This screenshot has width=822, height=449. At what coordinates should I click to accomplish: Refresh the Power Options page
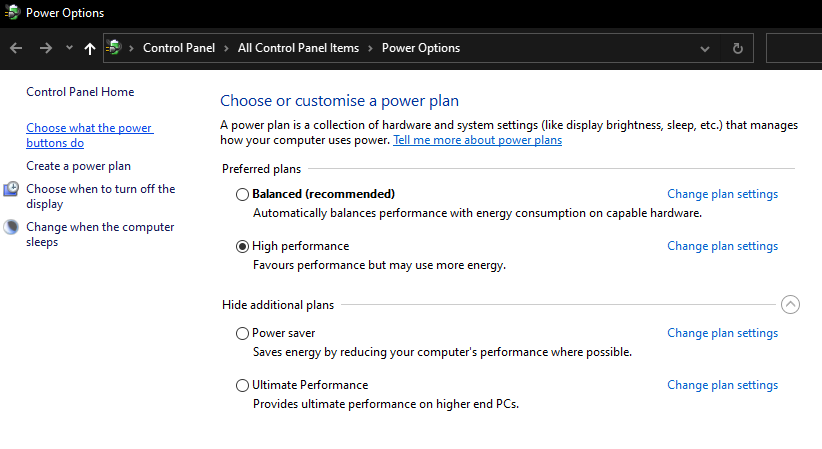(x=738, y=48)
